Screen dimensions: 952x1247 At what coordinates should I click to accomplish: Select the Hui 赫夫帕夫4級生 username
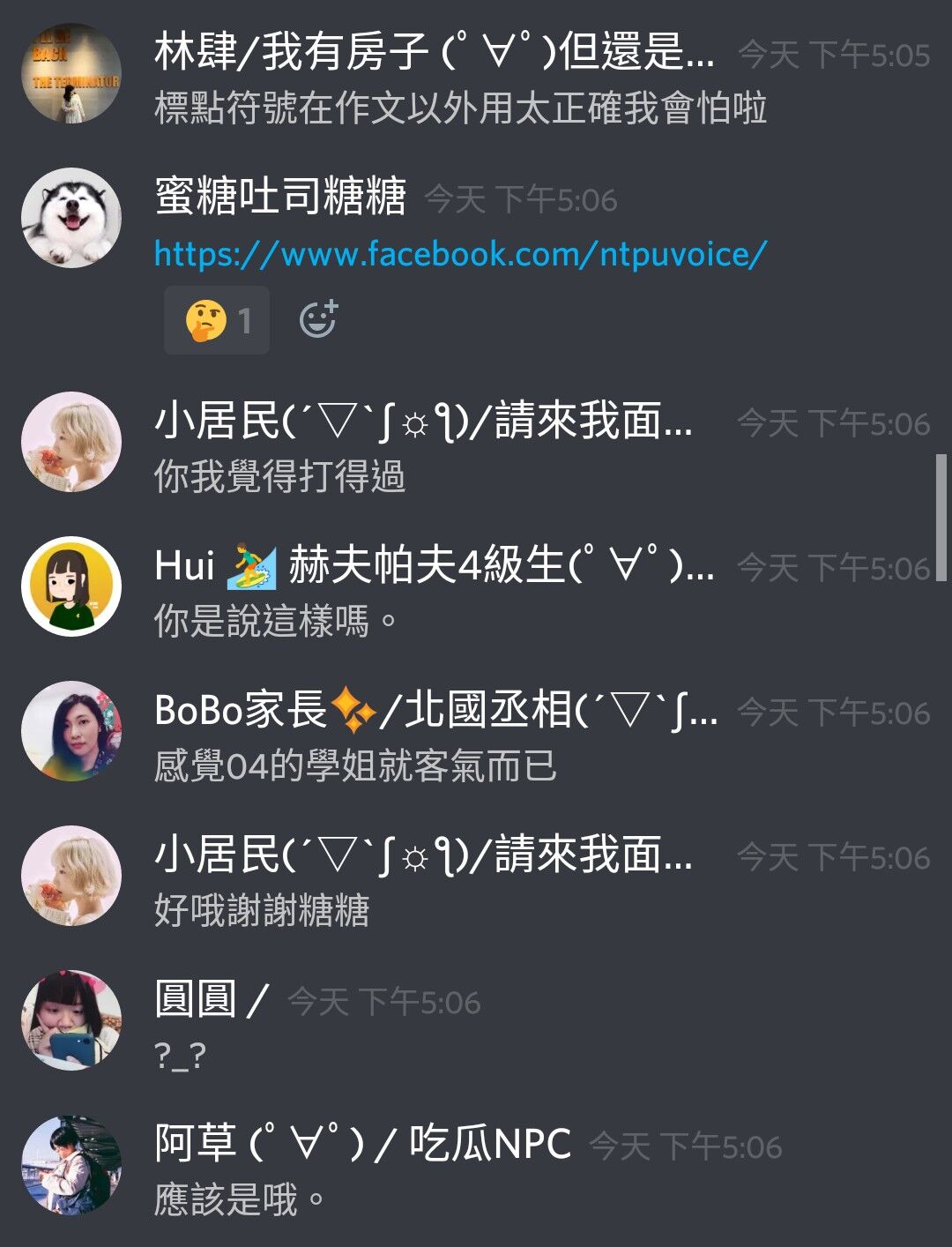tap(434, 565)
